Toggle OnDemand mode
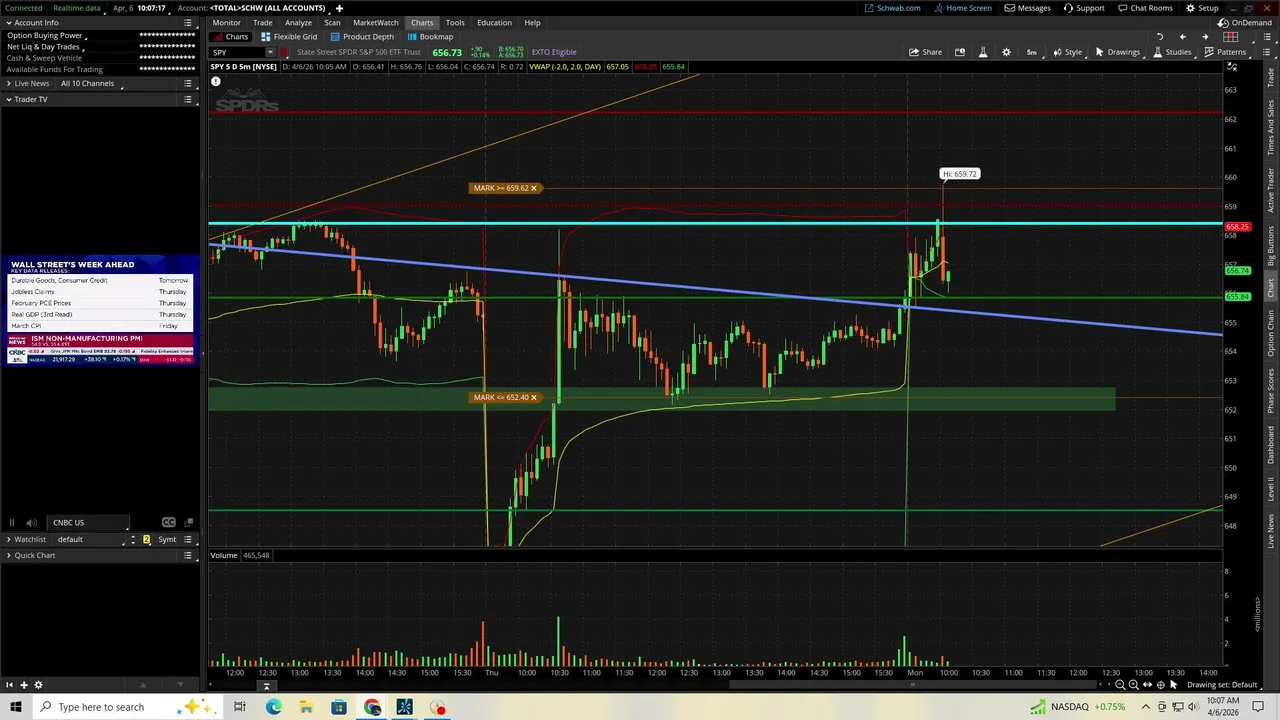Screen dimensions: 1280x720 [1245, 22]
